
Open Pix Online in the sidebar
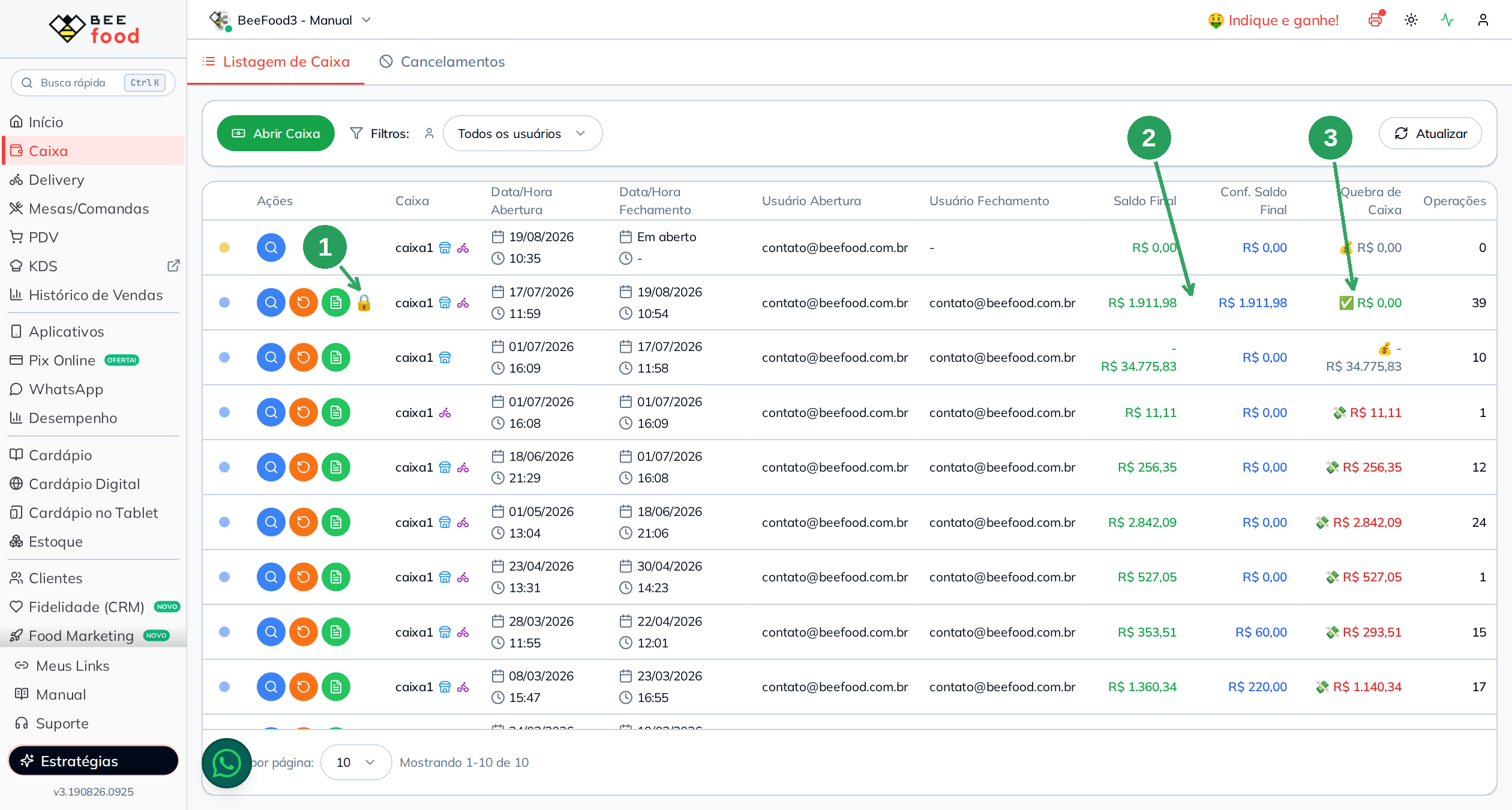click(93, 360)
